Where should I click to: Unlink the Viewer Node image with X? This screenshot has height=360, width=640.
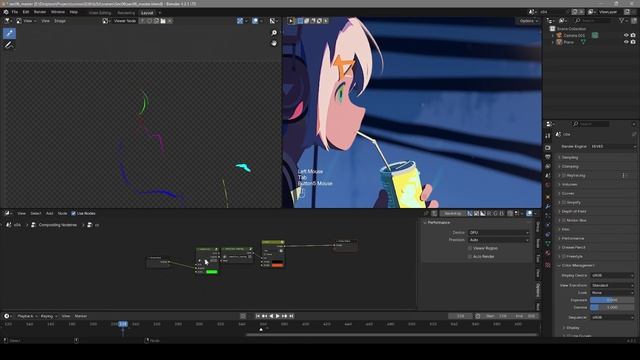[170, 21]
